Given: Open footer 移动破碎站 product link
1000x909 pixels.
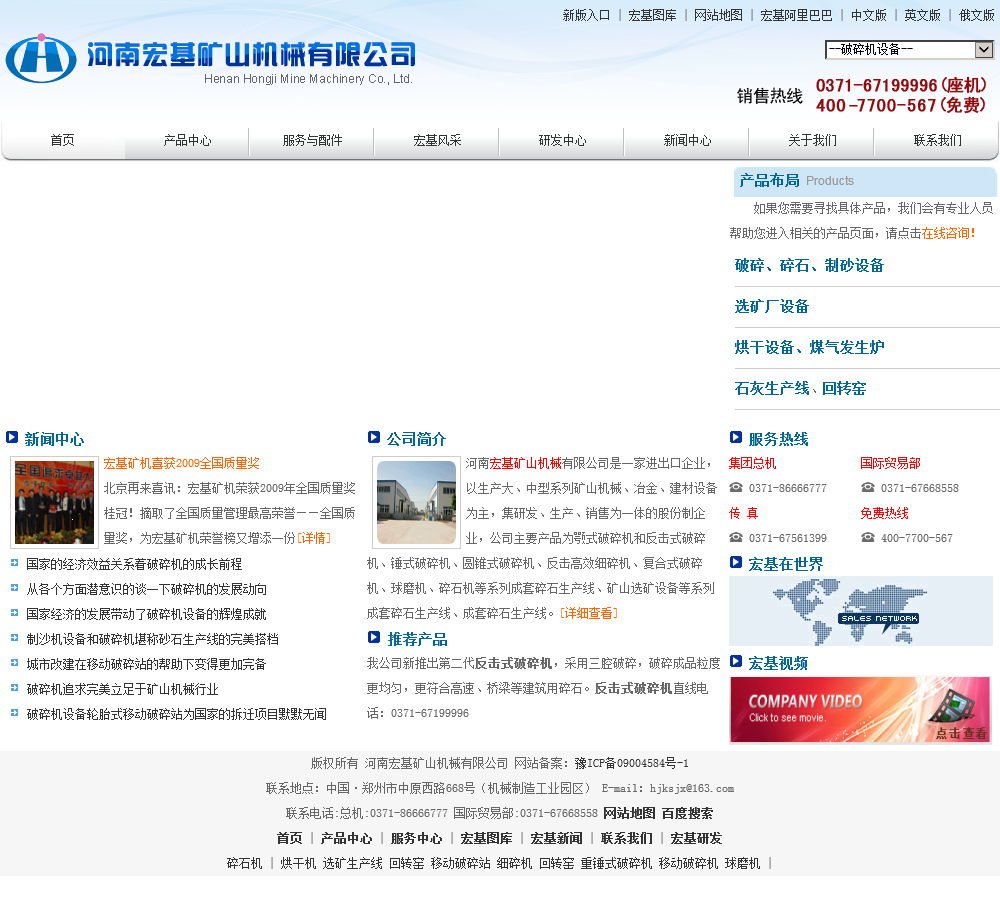Looking at the screenshot, I should coord(460,863).
